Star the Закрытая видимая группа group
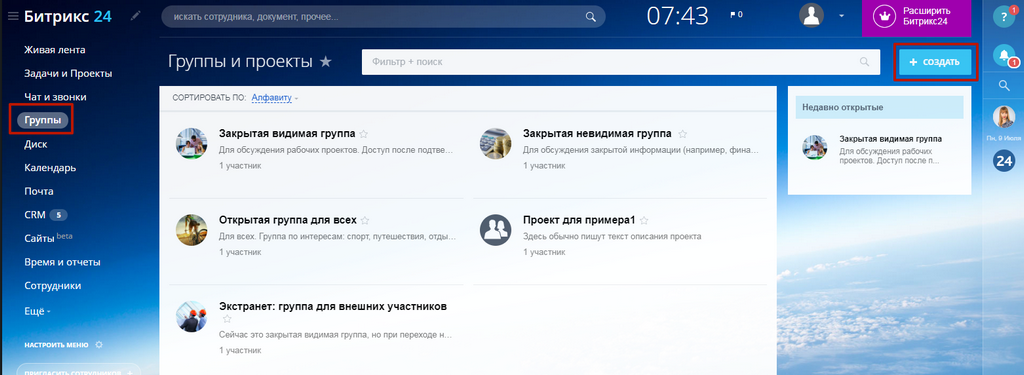This screenshot has height=375, width=1024. (x=364, y=134)
